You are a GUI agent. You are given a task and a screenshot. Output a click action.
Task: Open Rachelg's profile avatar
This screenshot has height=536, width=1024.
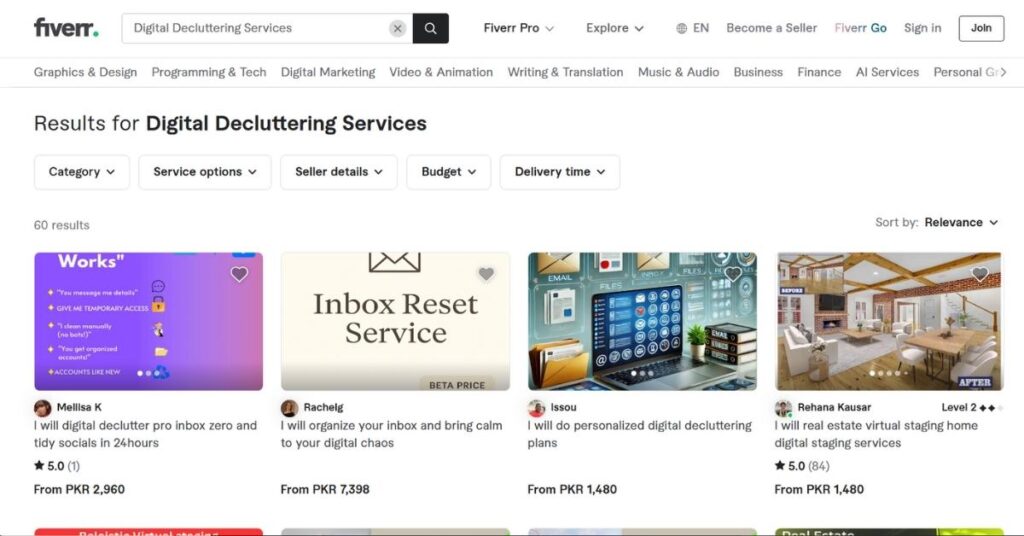289,408
